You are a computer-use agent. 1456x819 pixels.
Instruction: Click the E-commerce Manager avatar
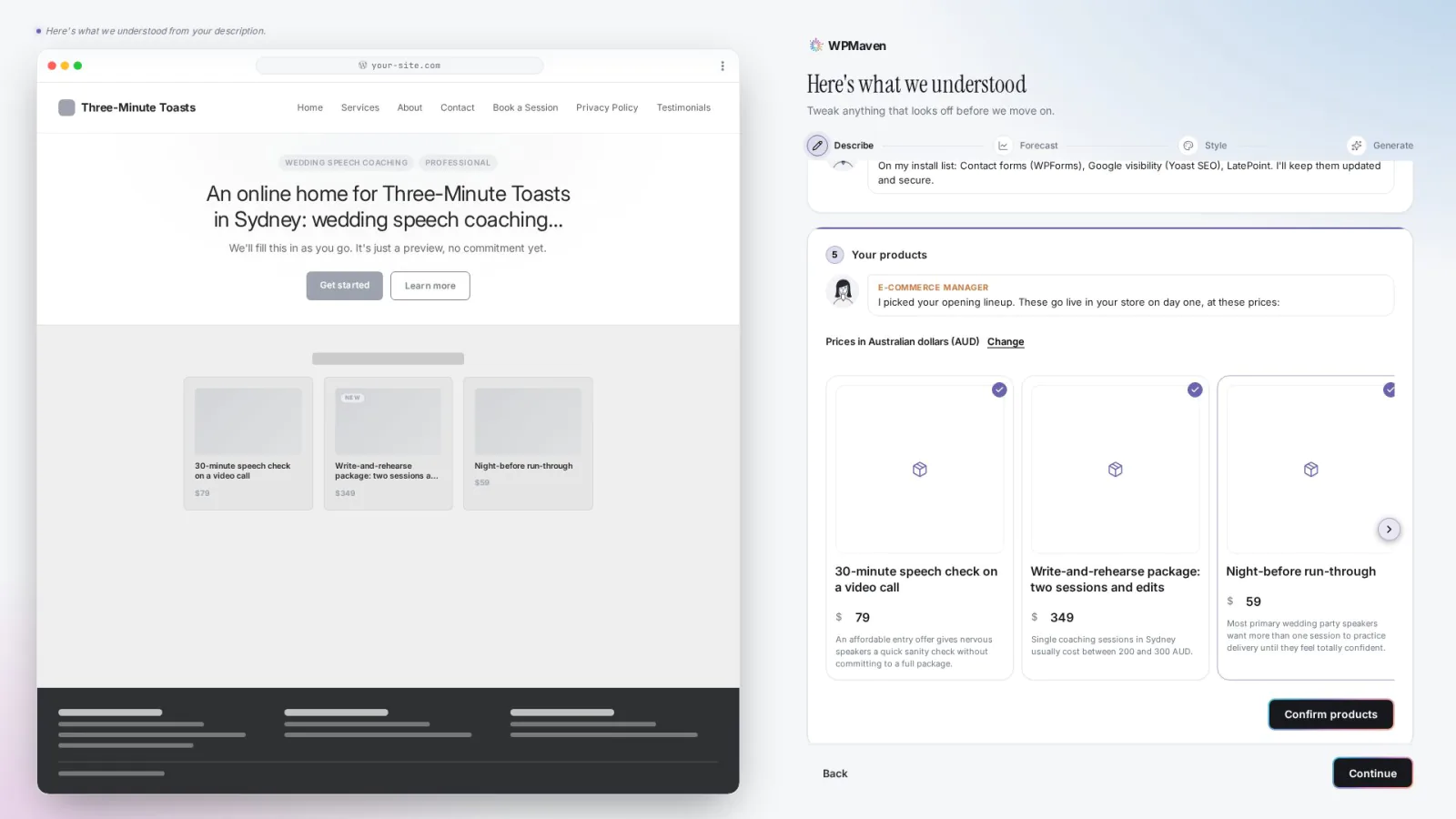pos(843,291)
